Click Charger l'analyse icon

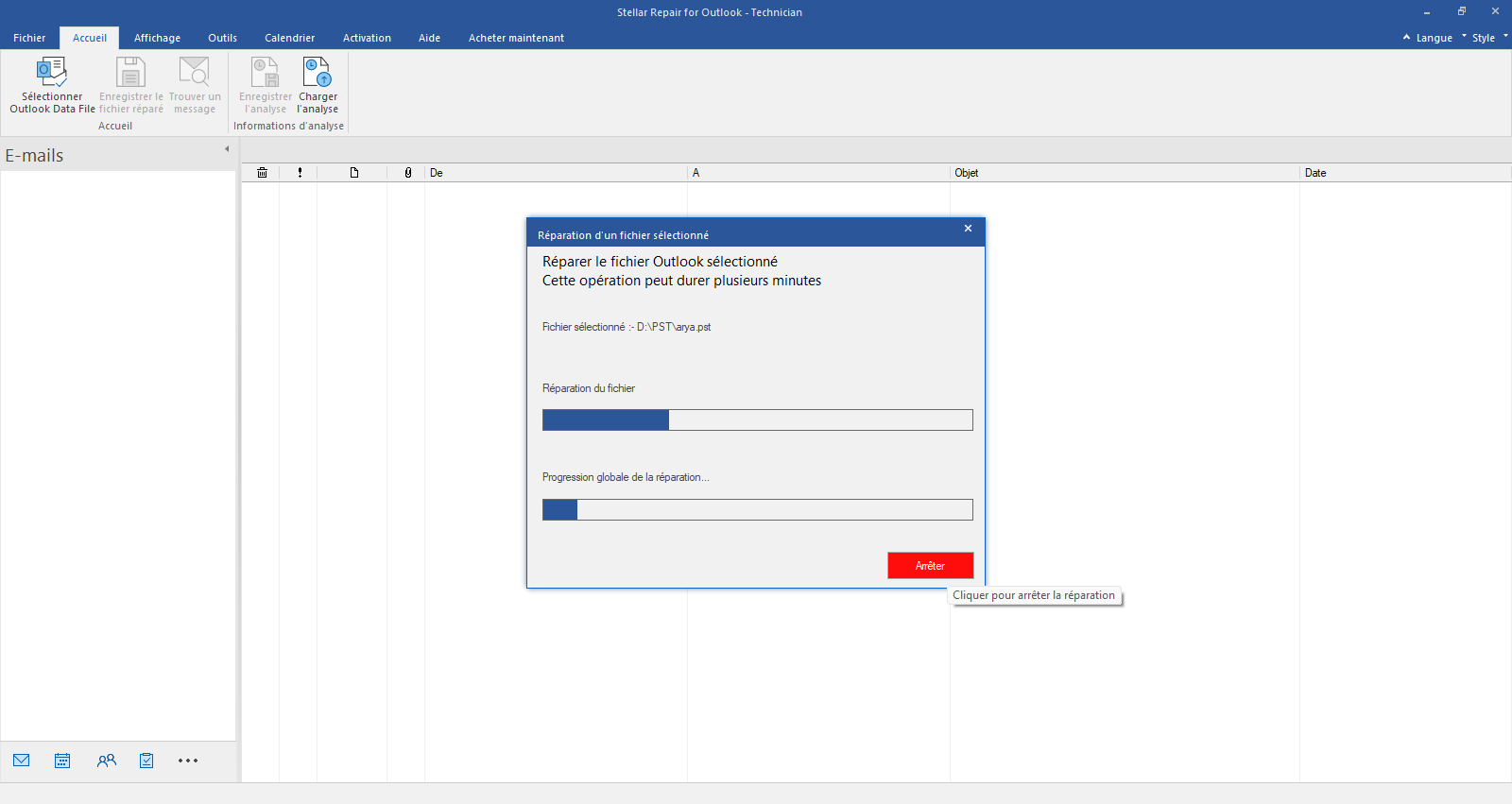click(x=318, y=72)
